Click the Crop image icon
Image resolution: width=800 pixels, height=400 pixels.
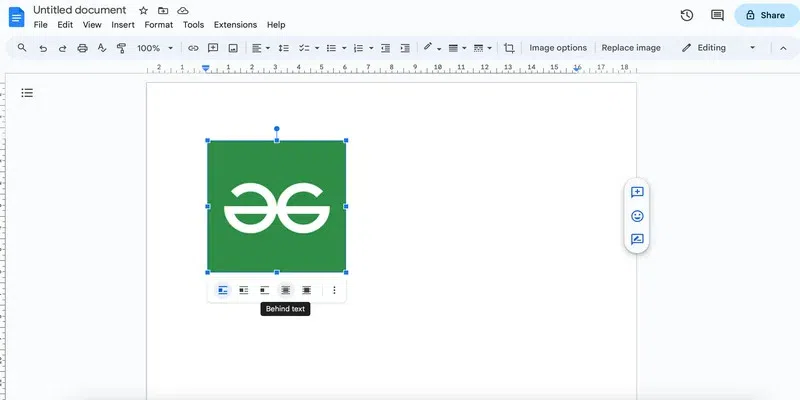click(509, 48)
